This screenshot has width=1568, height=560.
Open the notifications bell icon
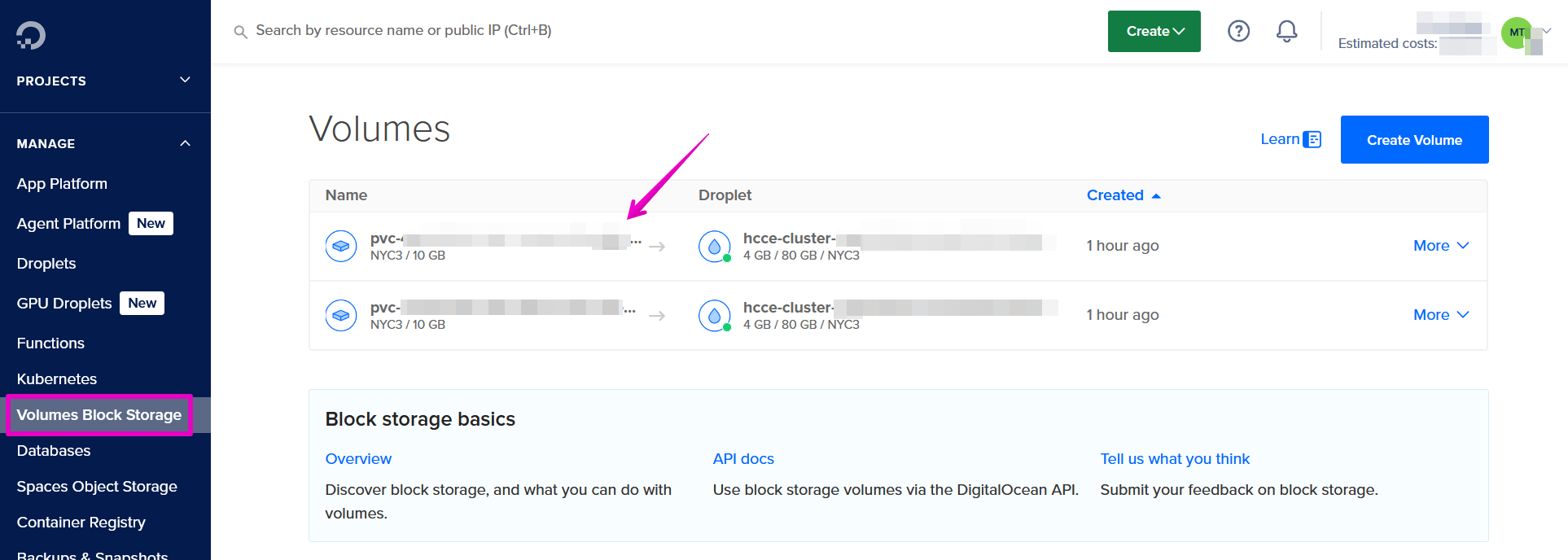[1286, 31]
